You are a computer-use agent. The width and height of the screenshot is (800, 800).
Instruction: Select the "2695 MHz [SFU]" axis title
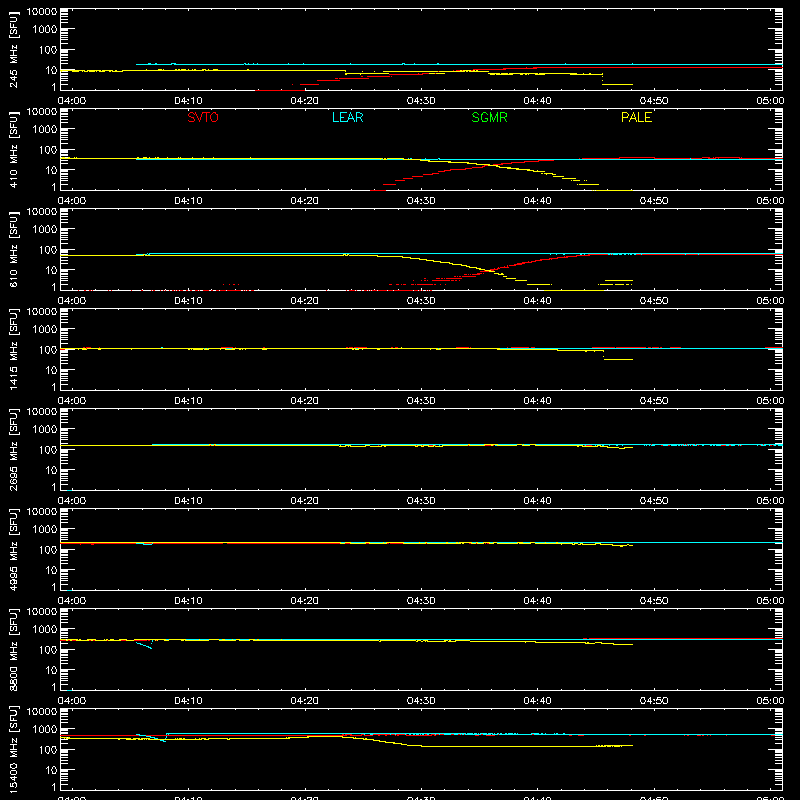(13, 449)
